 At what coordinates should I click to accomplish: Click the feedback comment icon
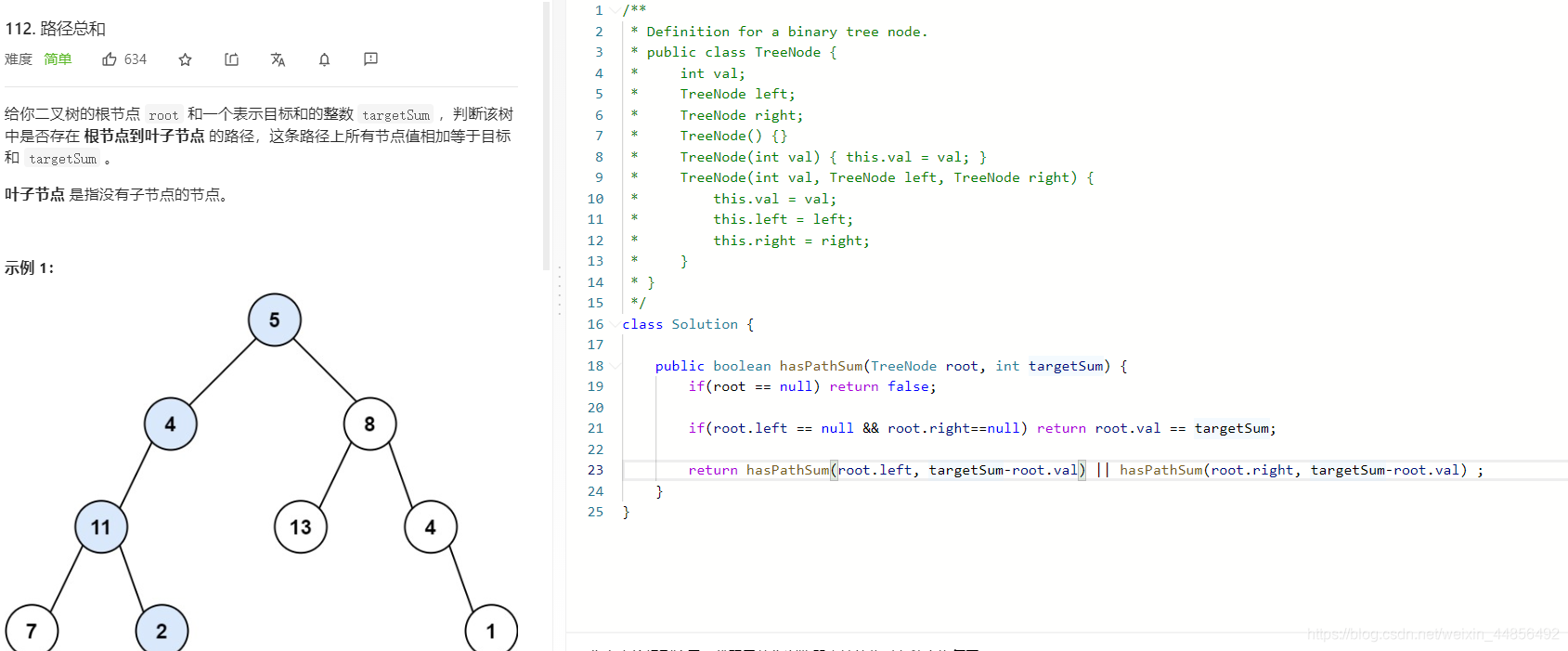[370, 59]
